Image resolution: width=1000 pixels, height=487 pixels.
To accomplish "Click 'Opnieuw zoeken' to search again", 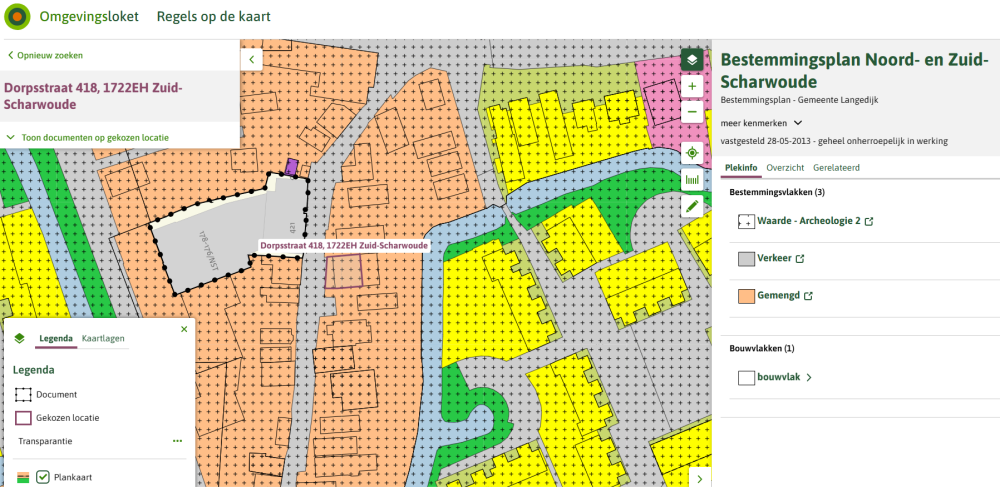I will [x=45, y=56].
